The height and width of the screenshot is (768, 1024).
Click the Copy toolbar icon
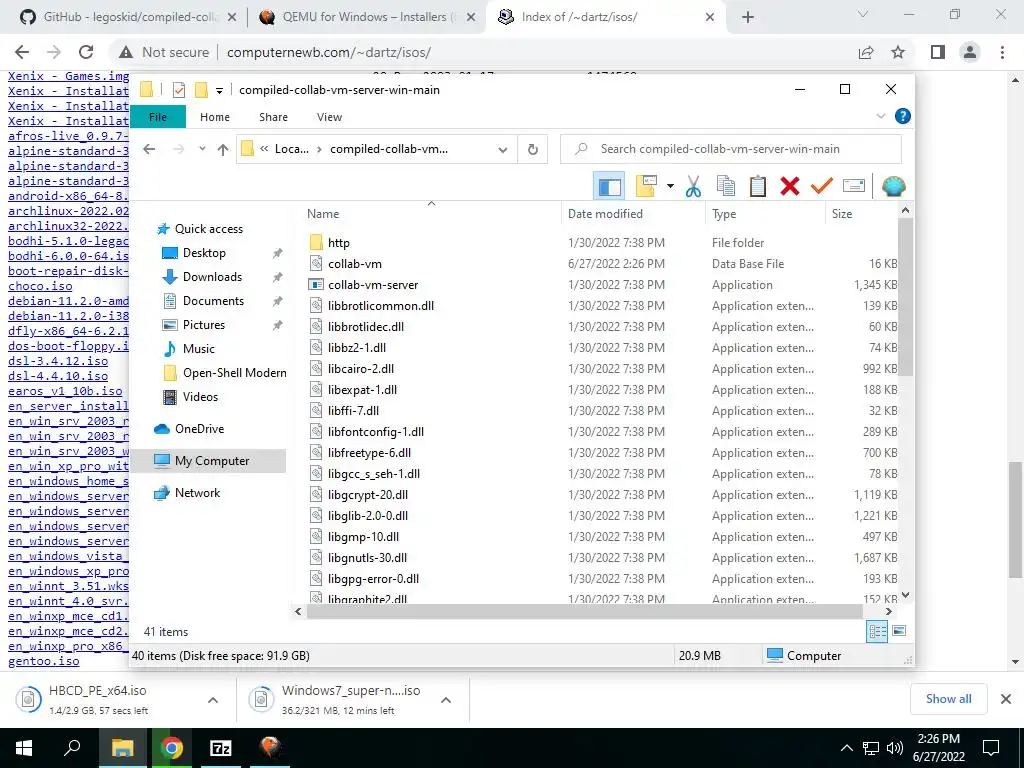[x=726, y=187]
